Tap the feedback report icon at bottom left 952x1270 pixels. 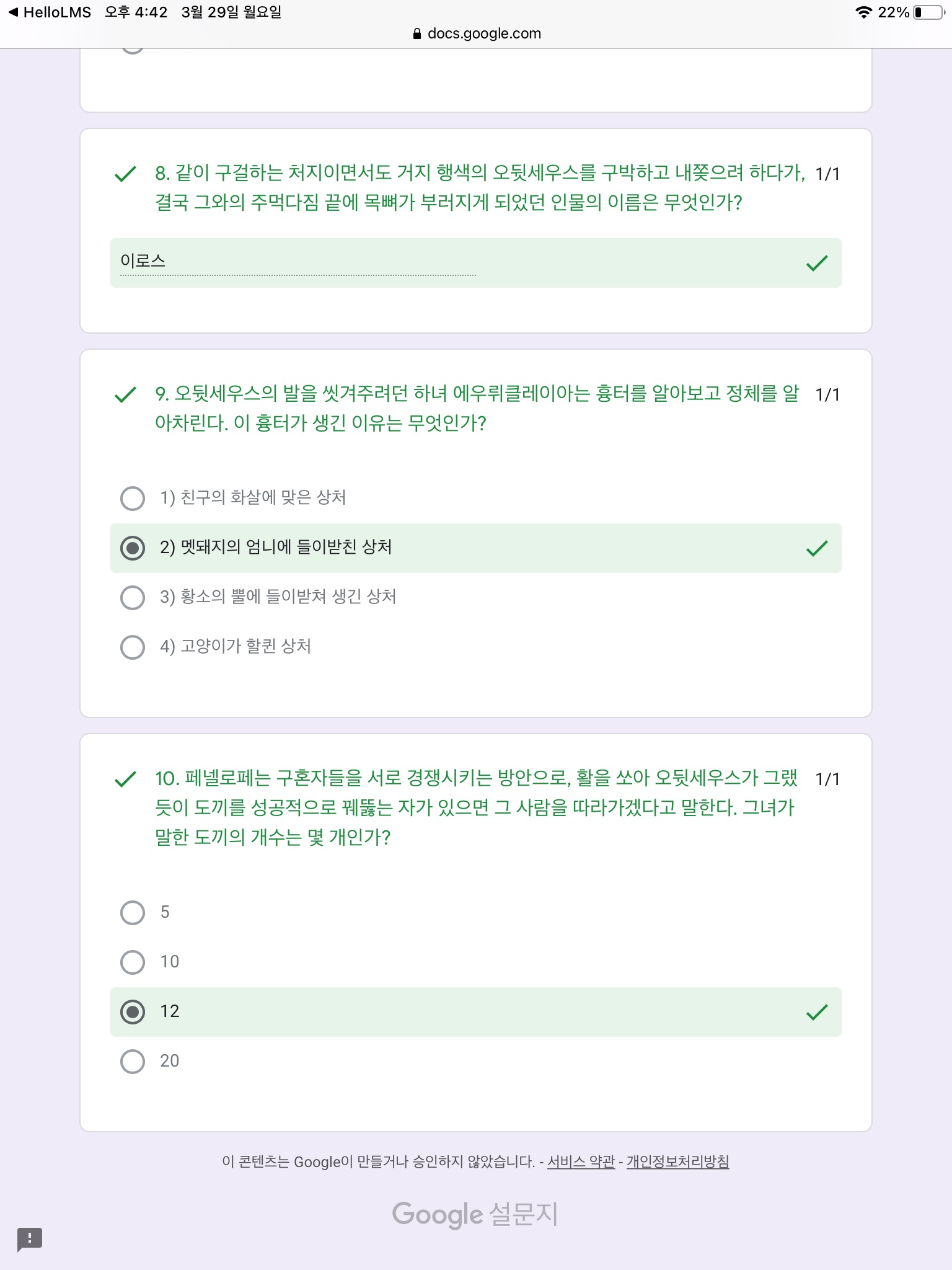(29, 1239)
